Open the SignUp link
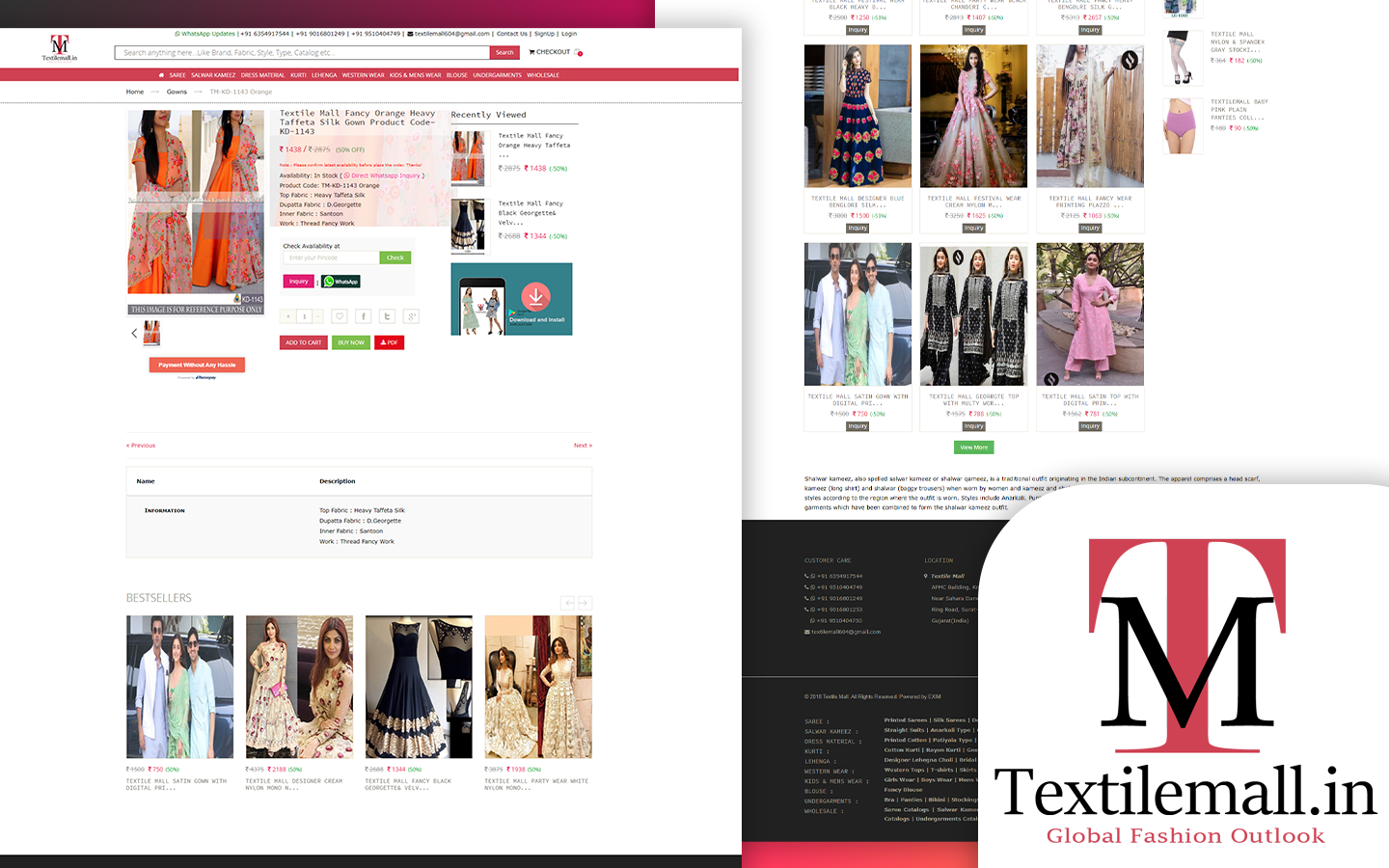 click(545, 34)
